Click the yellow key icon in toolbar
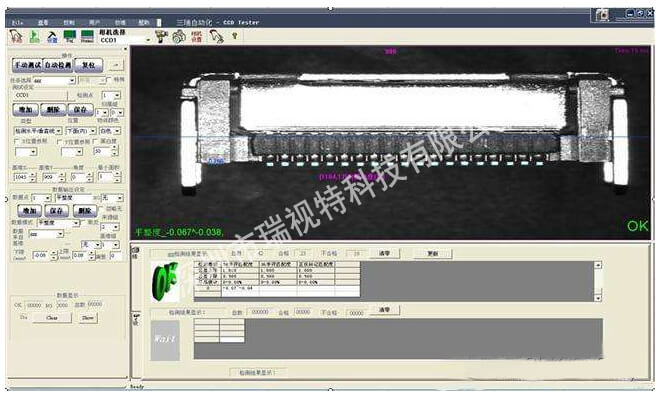The height and width of the screenshot is (397, 659). (x=235, y=36)
